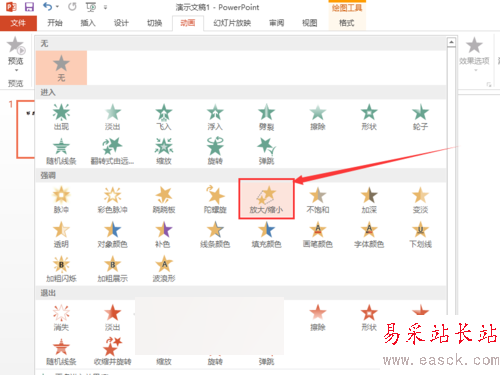Pick the 填充颜色 emphasis effect
The image size is (500, 375).
pyautogui.click(x=266, y=234)
